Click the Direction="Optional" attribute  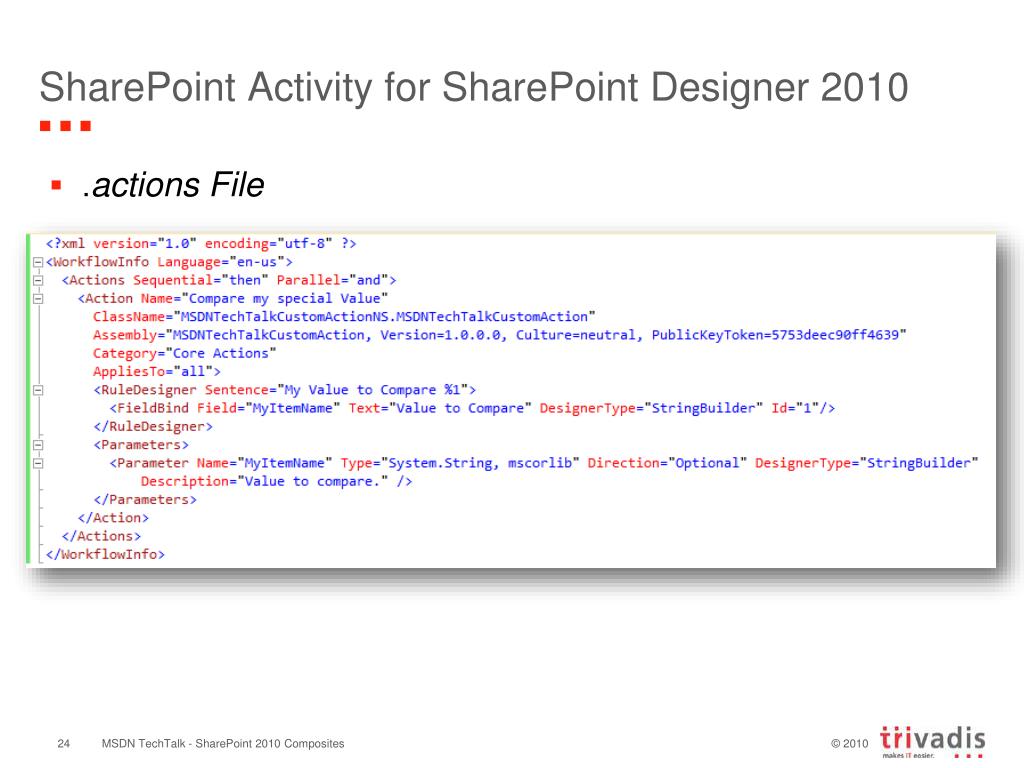point(667,463)
